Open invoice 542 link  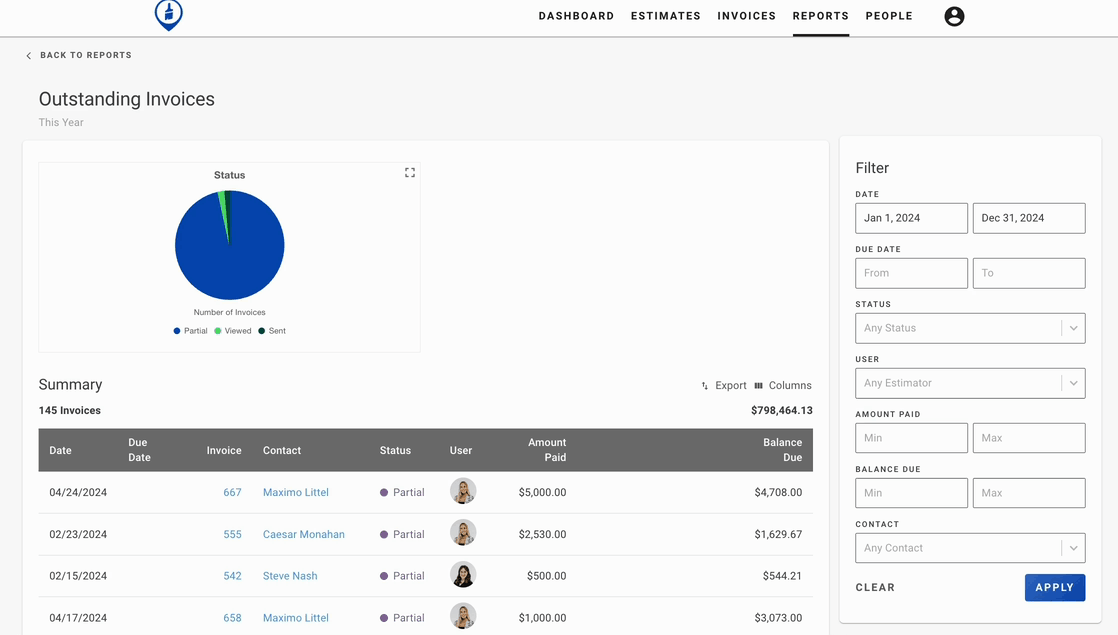coord(232,576)
